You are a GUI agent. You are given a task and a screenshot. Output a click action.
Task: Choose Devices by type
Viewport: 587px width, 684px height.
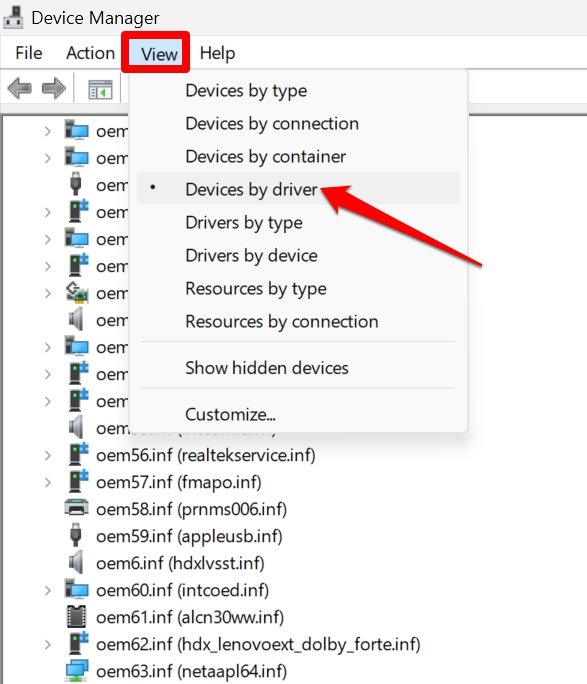298,91
